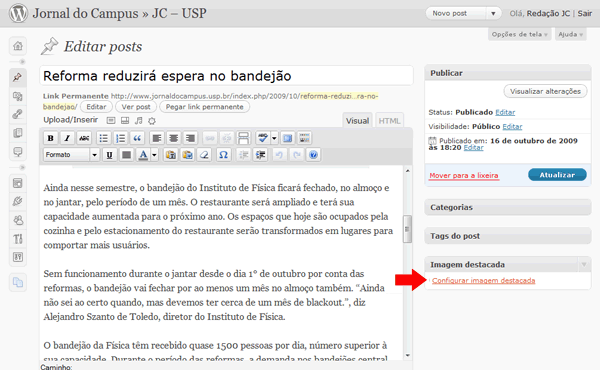Toggle bold formatting in the editor

[x=50, y=138]
